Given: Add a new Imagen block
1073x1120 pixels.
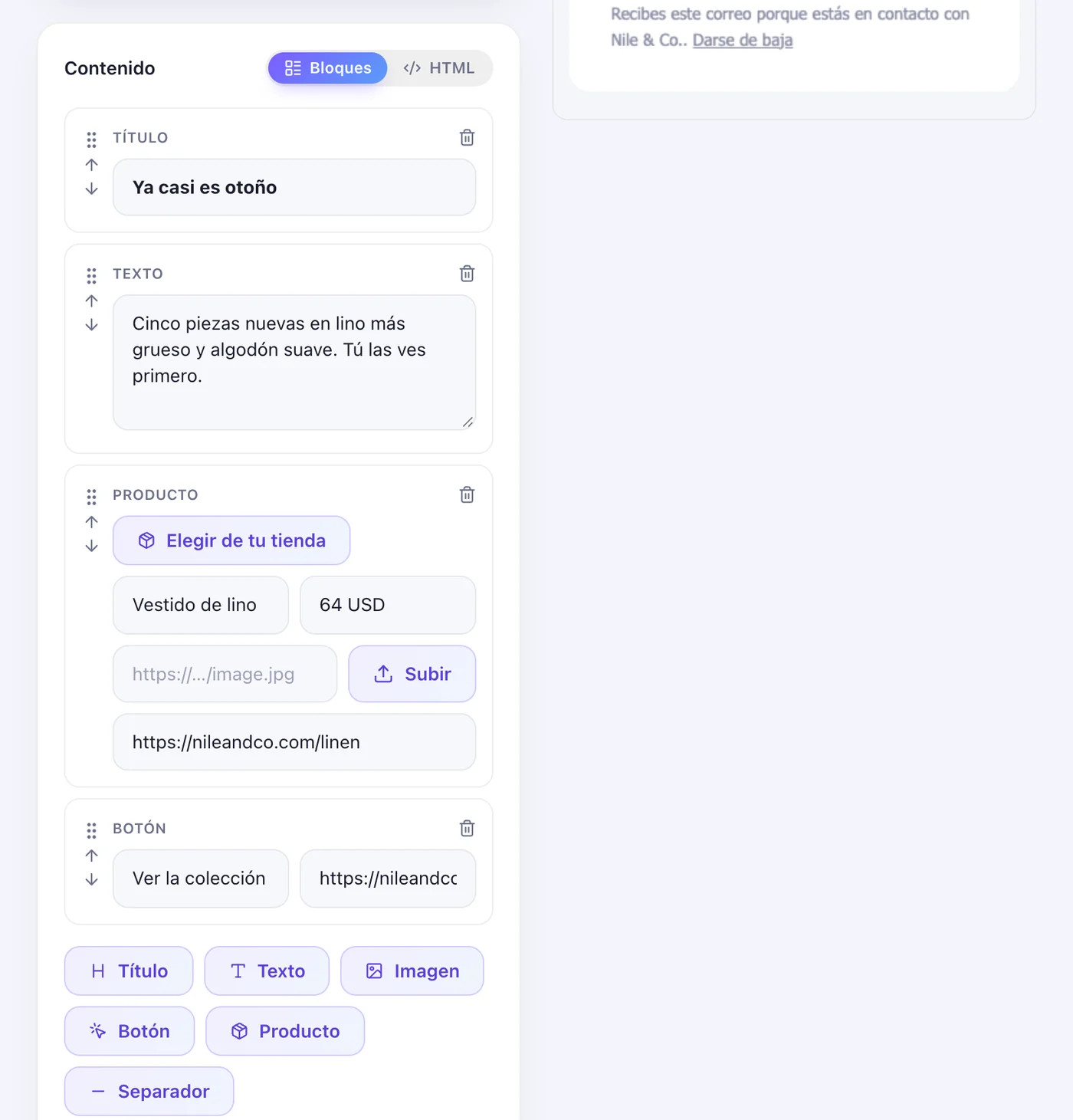Looking at the screenshot, I should (412, 971).
